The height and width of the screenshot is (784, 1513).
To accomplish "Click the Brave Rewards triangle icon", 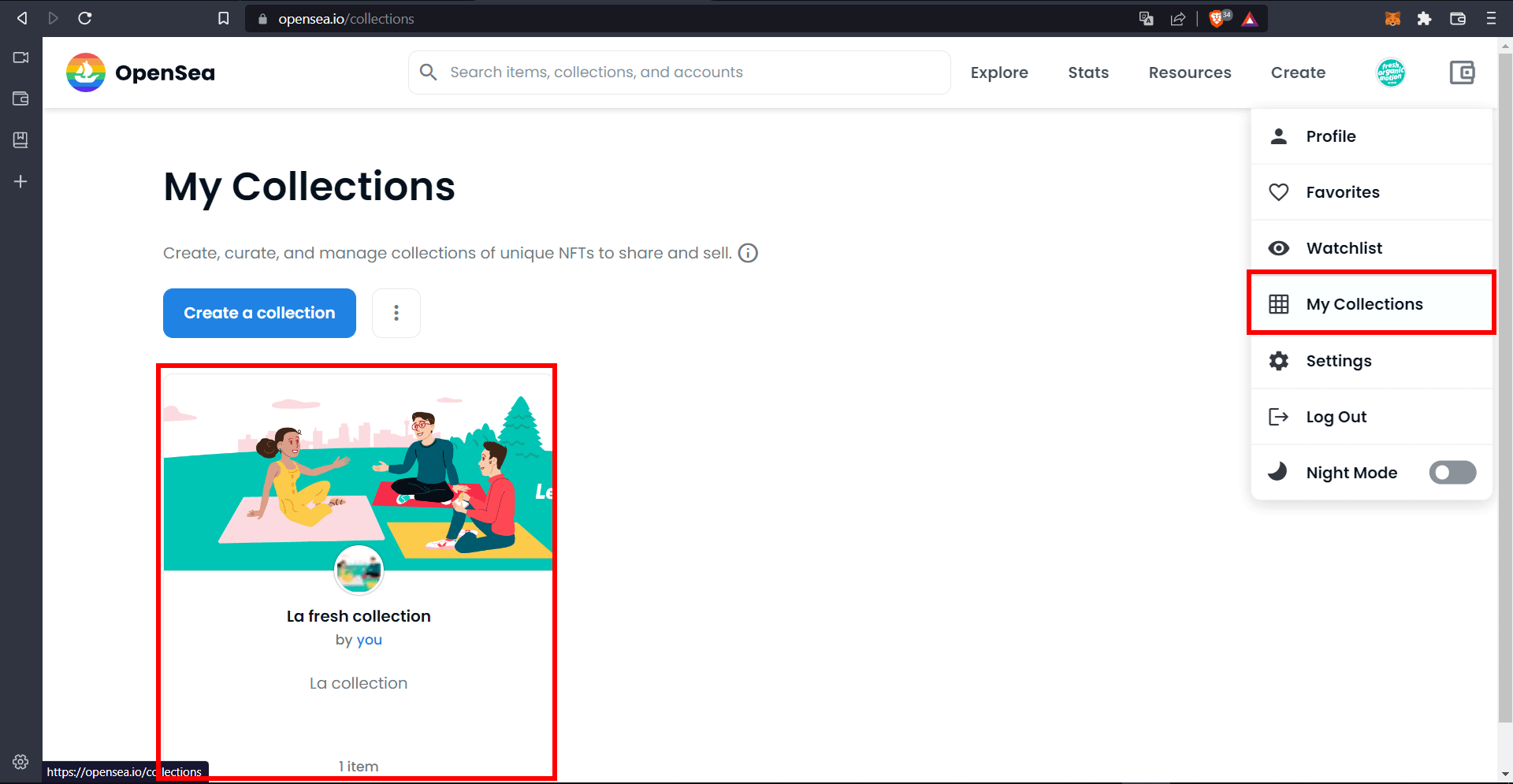I will (1250, 19).
